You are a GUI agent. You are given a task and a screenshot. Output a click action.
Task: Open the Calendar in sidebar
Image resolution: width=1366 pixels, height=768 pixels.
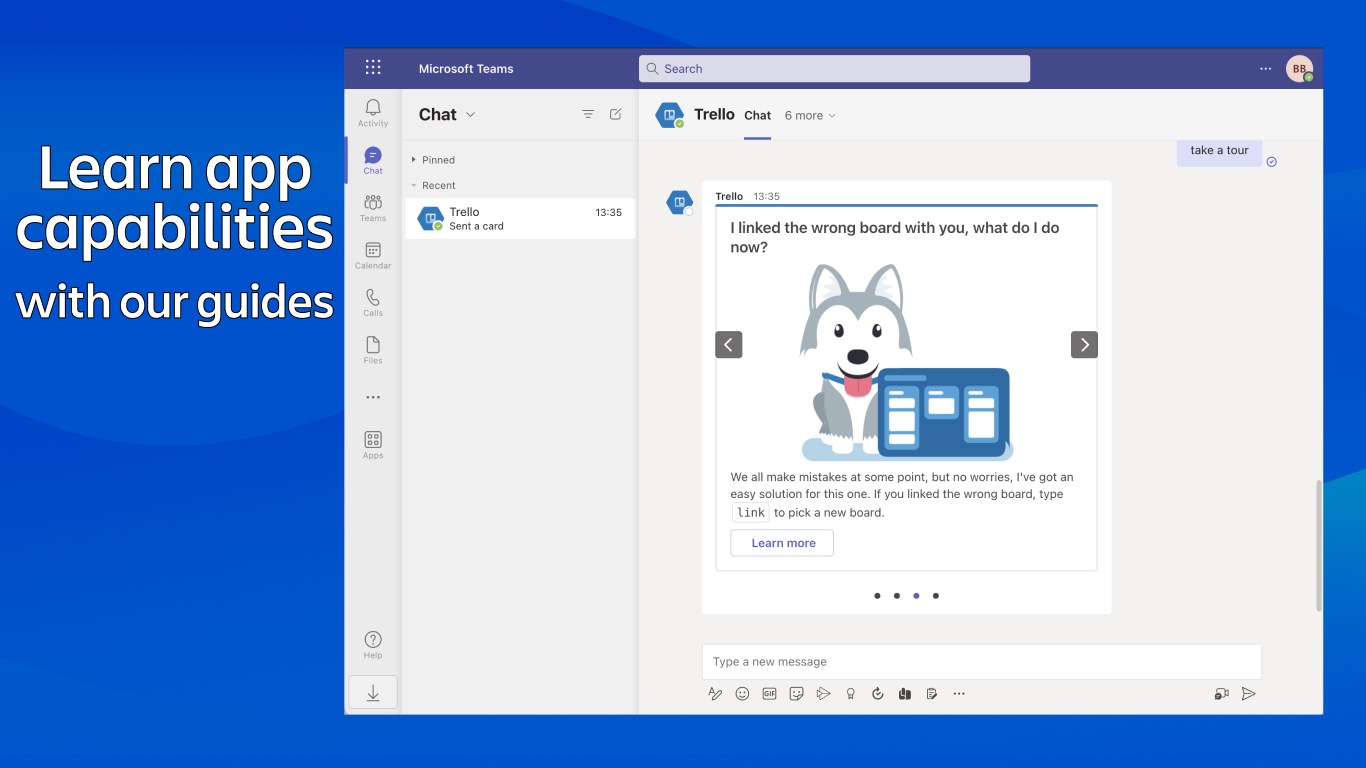373,256
